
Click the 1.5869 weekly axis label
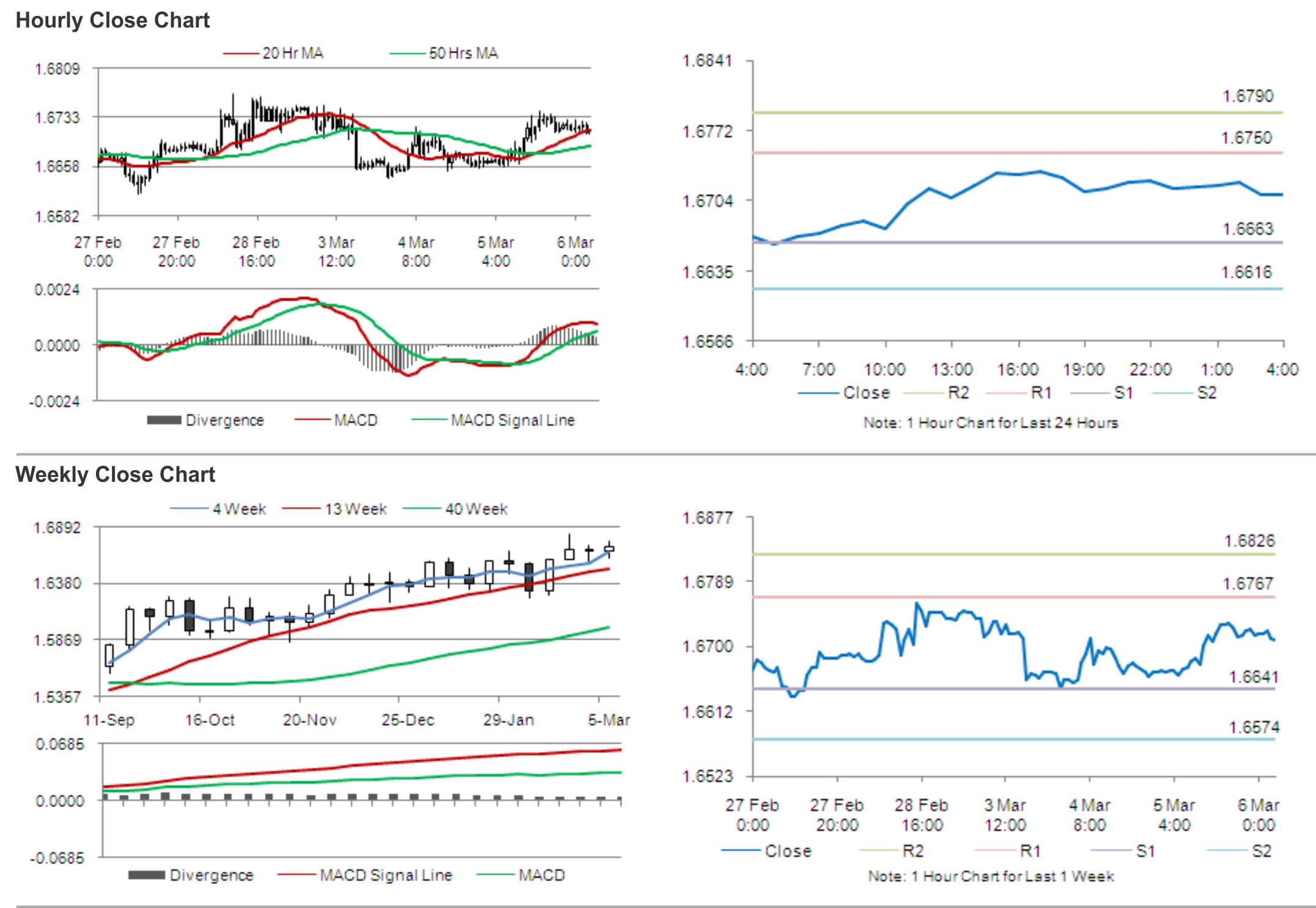(57, 640)
